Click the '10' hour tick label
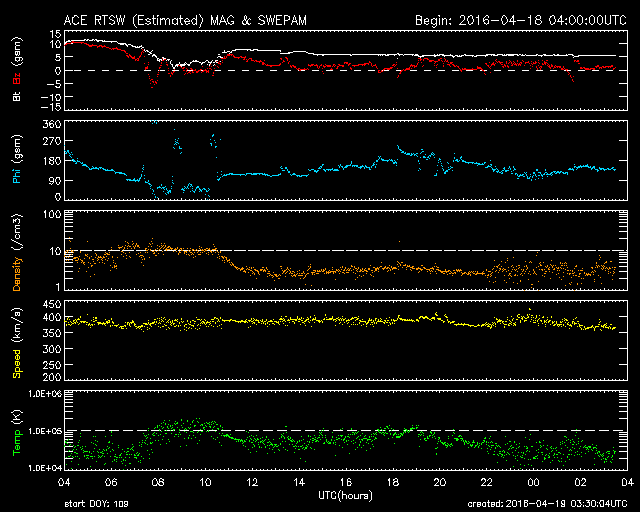This screenshot has height=512, width=640. tap(205, 483)
